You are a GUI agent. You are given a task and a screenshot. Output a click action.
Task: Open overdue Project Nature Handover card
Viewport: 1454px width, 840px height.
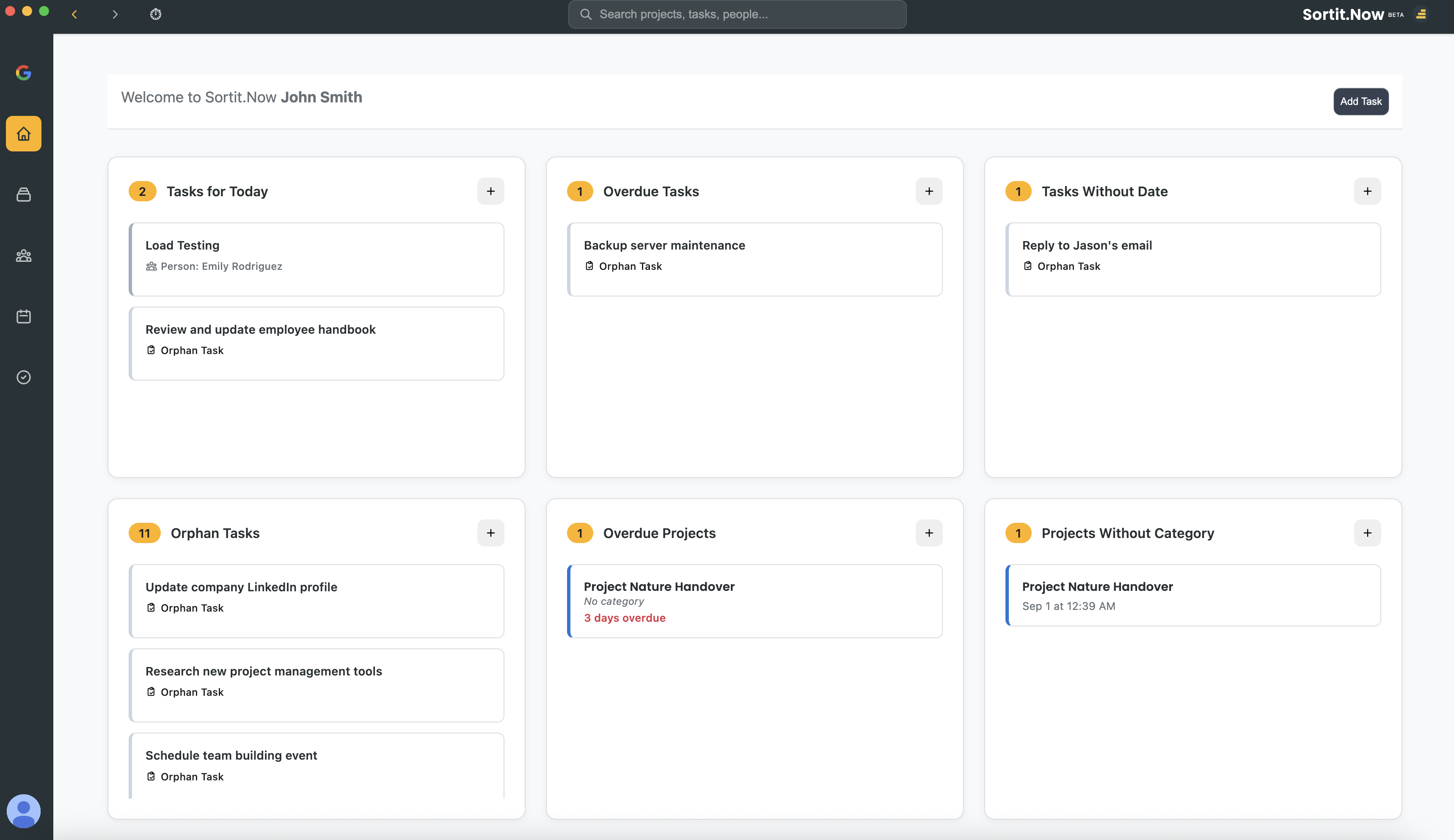click(x=755, y=601)
